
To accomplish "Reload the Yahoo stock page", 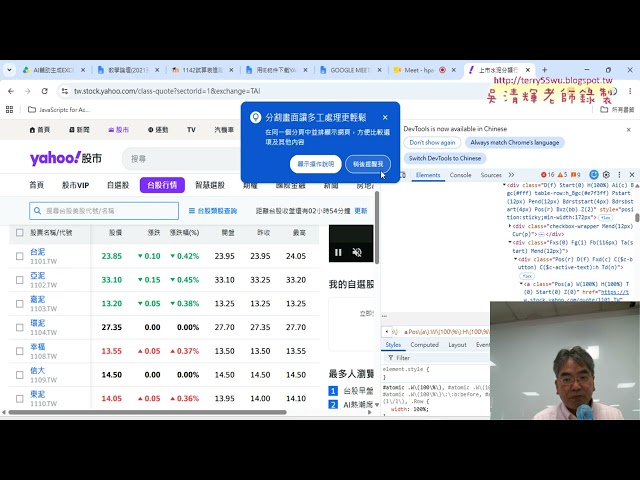I will [44, 91].
